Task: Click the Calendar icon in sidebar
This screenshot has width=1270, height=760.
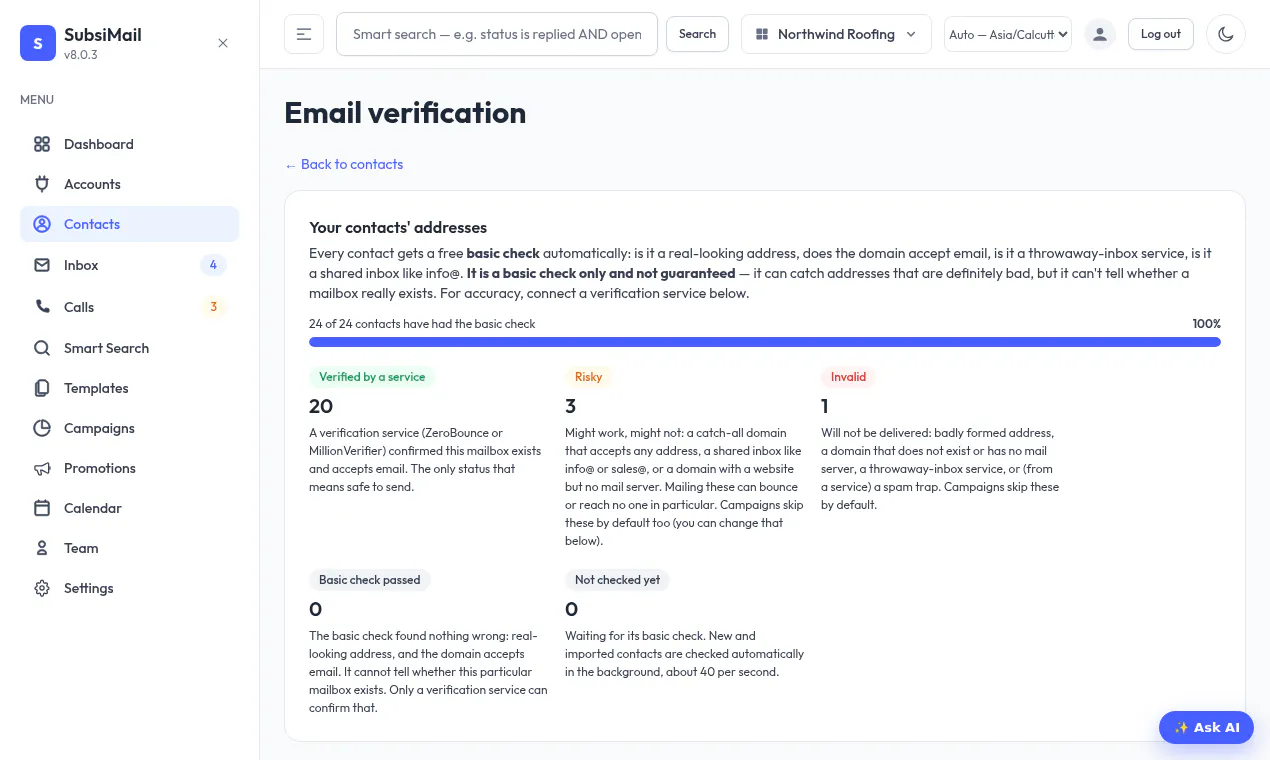Action: [42, 508]
